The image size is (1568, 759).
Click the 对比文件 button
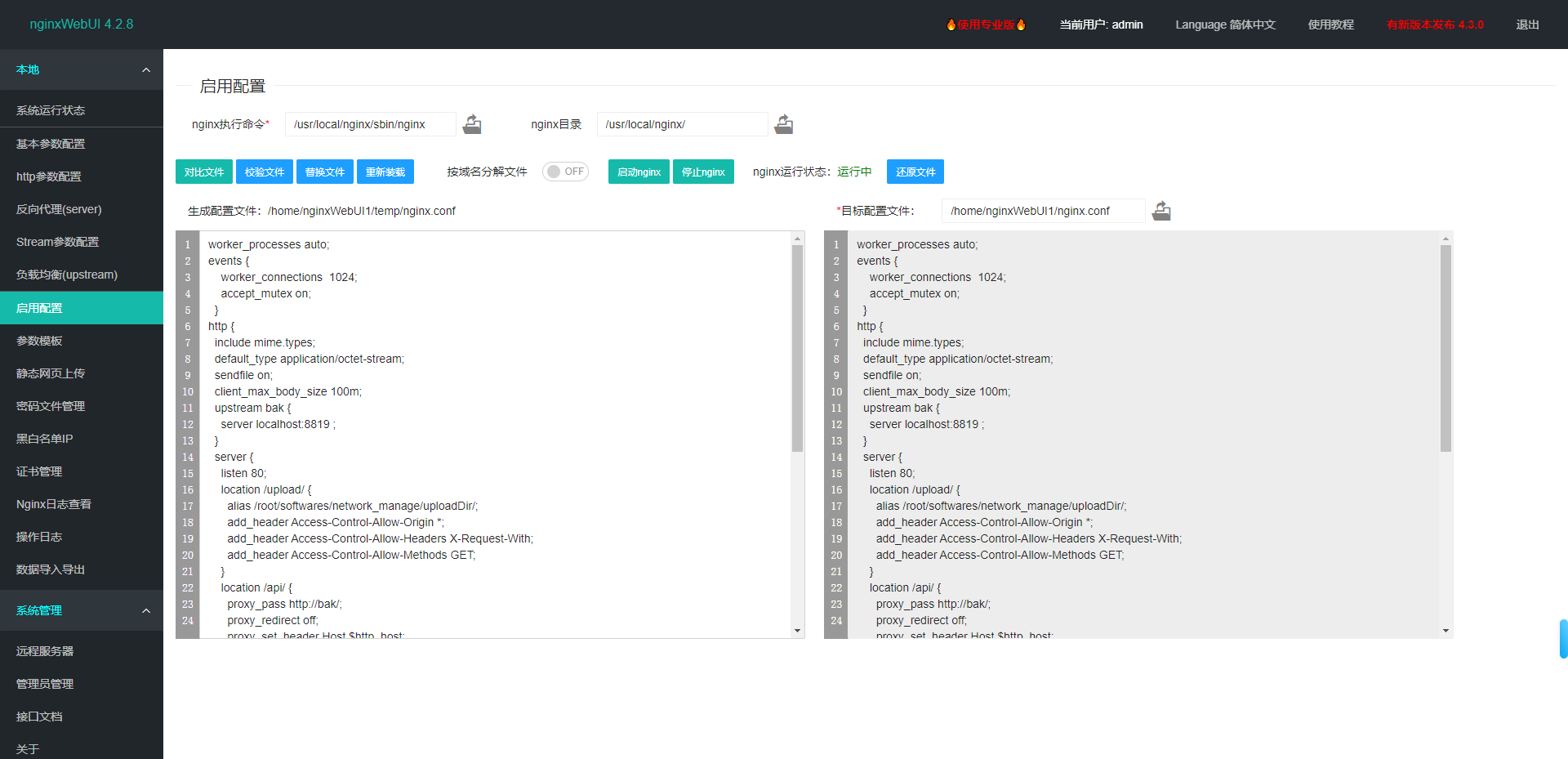[204, 172]
